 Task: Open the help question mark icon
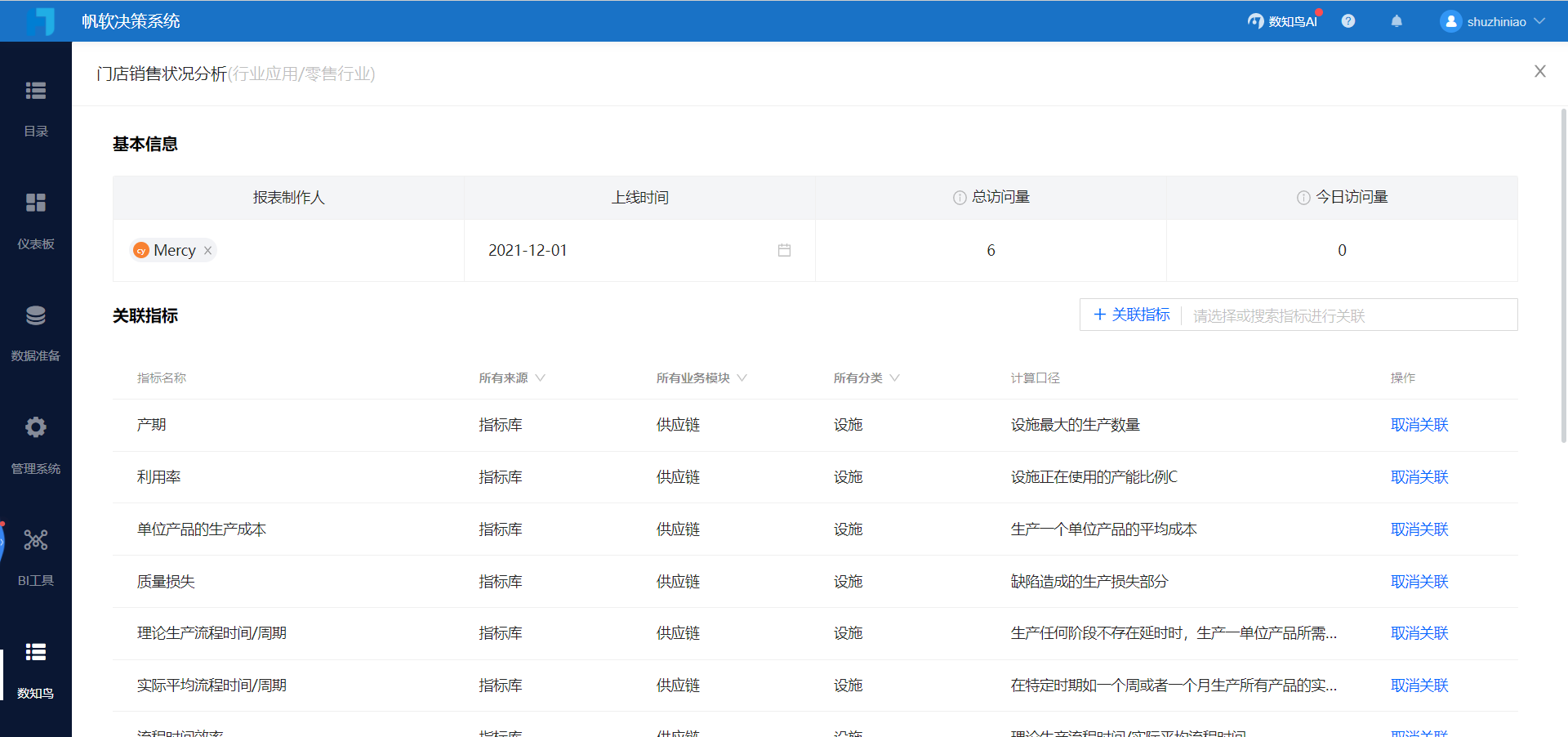1348,21
